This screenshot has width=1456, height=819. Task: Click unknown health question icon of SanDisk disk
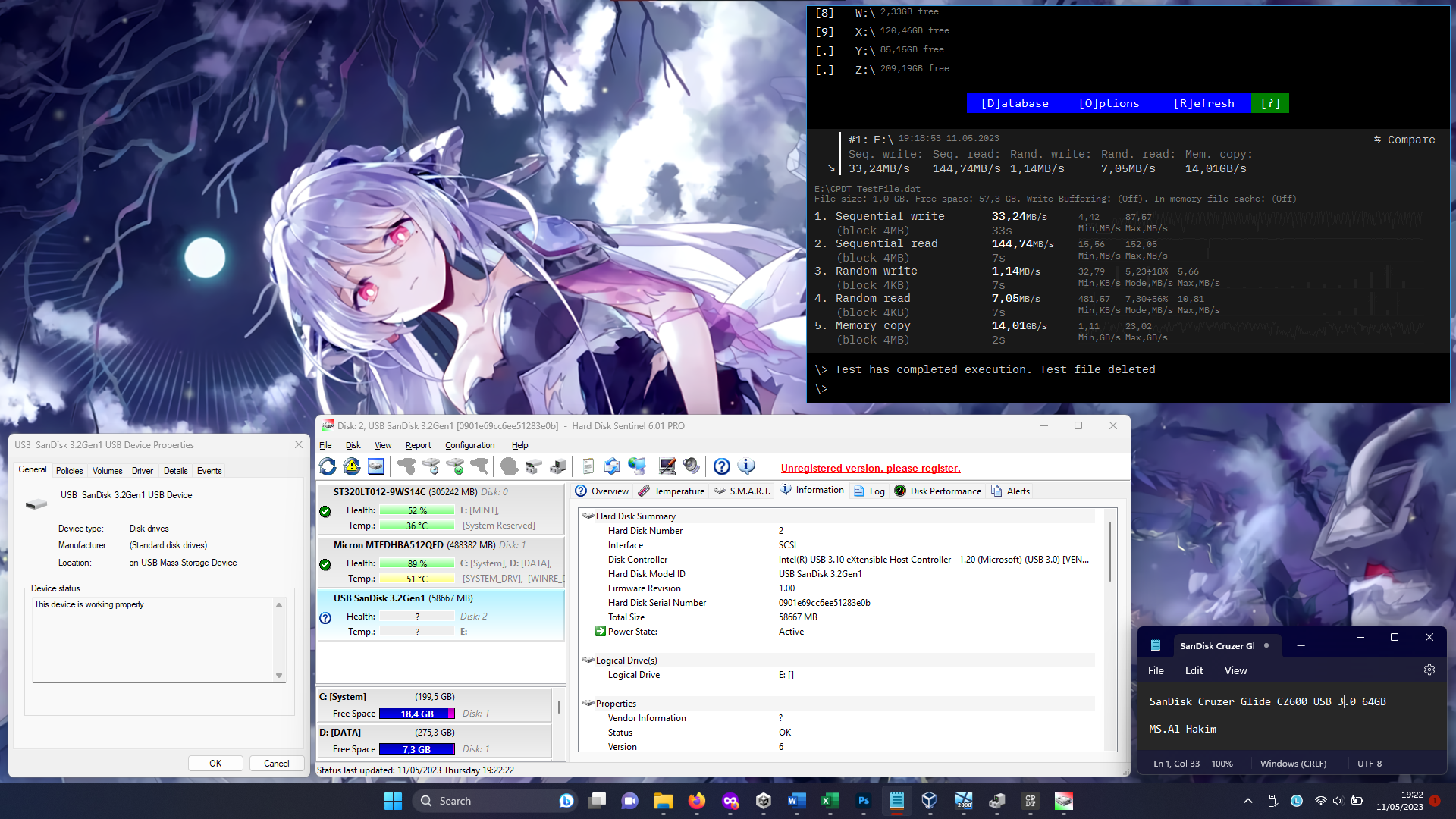tap(325, 617)
